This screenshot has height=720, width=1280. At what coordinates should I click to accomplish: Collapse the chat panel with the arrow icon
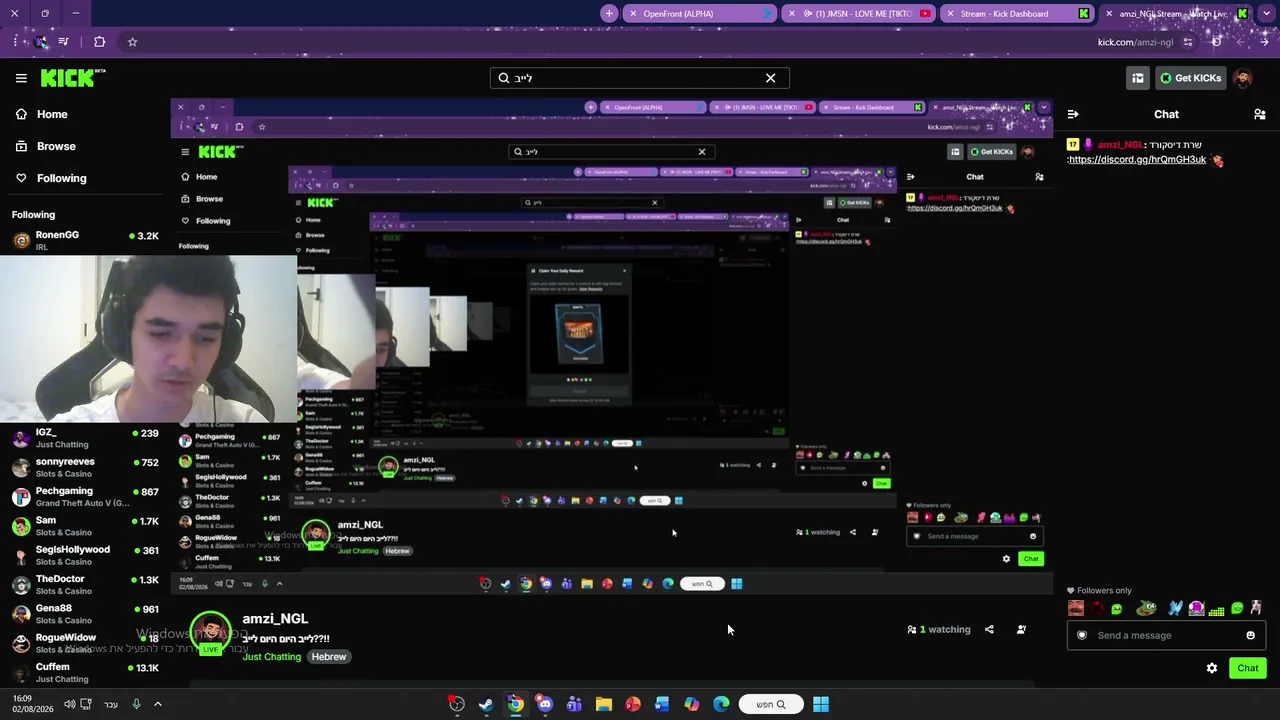point(1073,114)
